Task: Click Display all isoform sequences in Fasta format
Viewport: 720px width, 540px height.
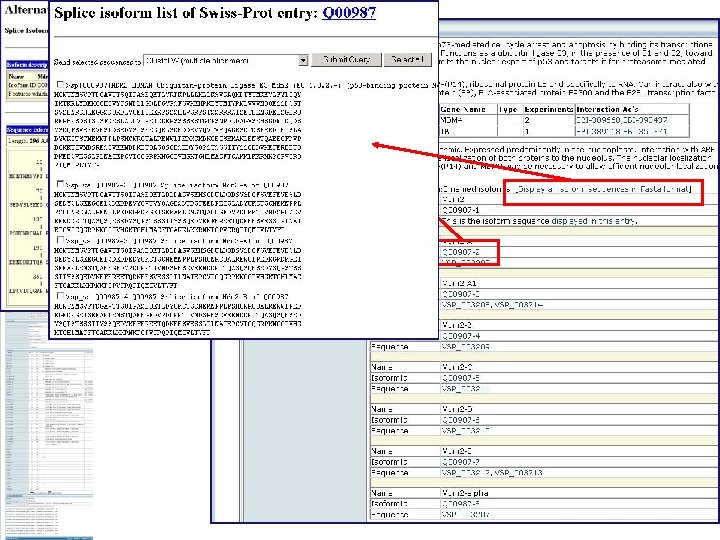Action: 603,189
